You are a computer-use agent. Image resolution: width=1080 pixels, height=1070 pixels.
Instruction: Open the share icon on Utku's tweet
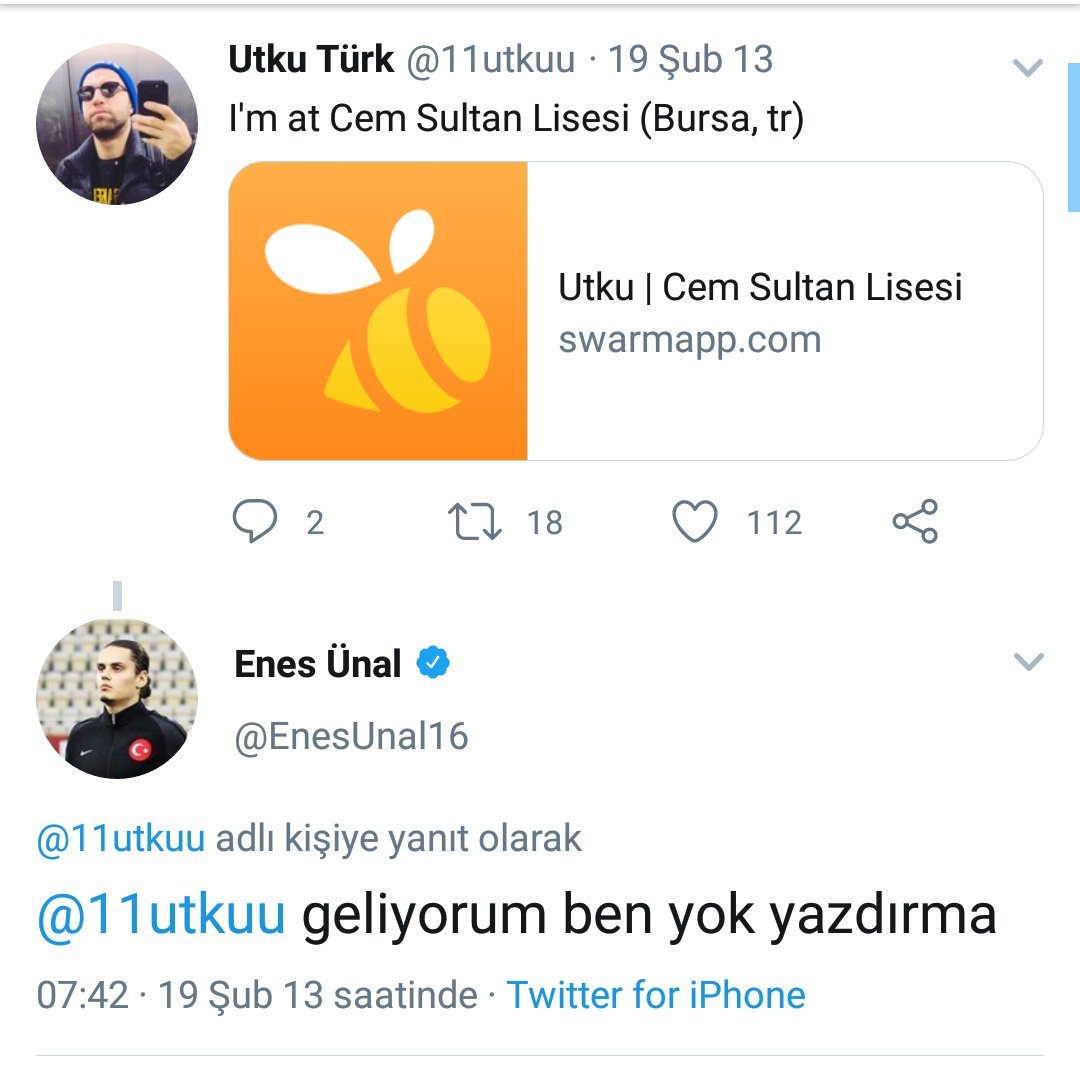coord(915,521)
